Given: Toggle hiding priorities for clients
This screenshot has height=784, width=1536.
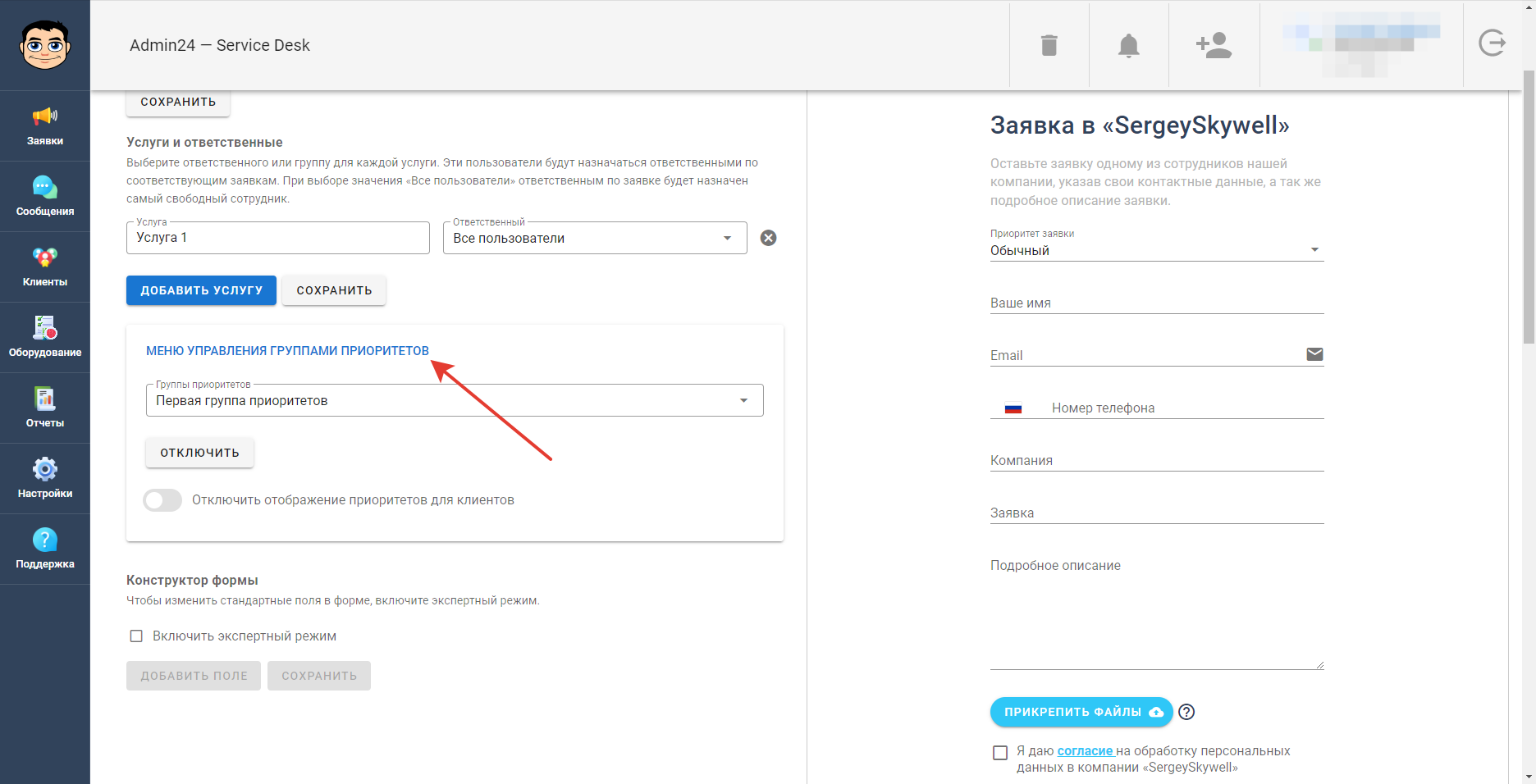Looking at the screenshot, I should pos(162,500).
